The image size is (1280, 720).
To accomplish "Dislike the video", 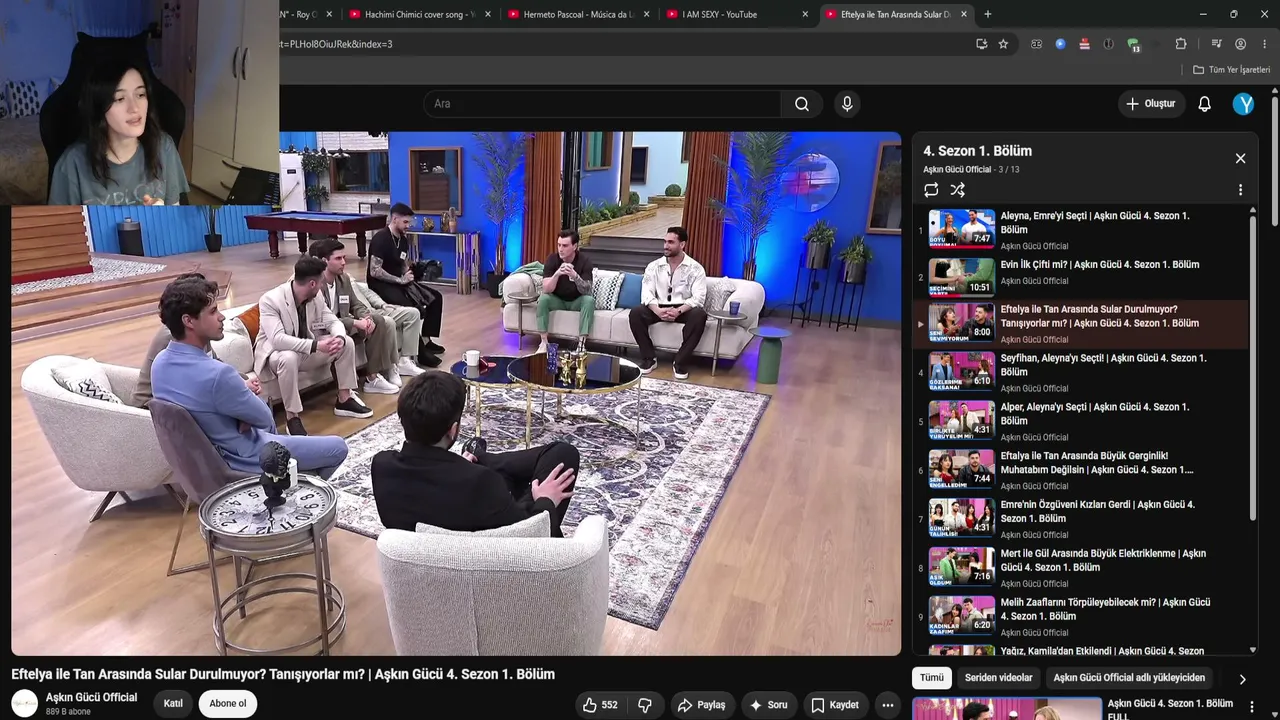I will coord(645,705).
